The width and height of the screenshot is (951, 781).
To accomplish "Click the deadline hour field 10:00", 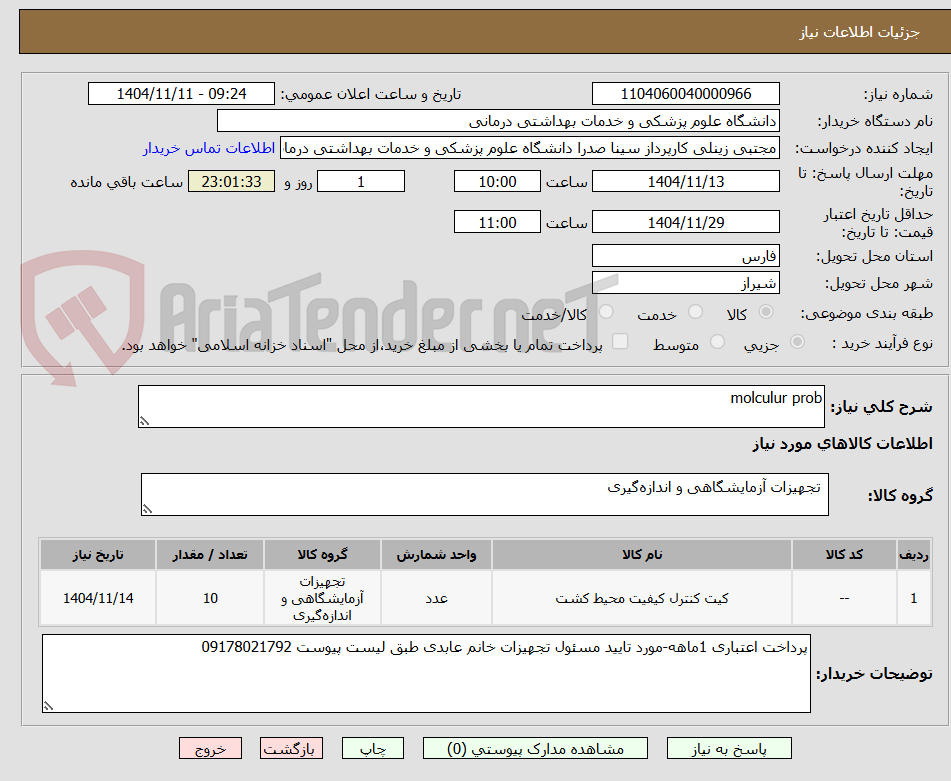I will [x=497, y=181].
